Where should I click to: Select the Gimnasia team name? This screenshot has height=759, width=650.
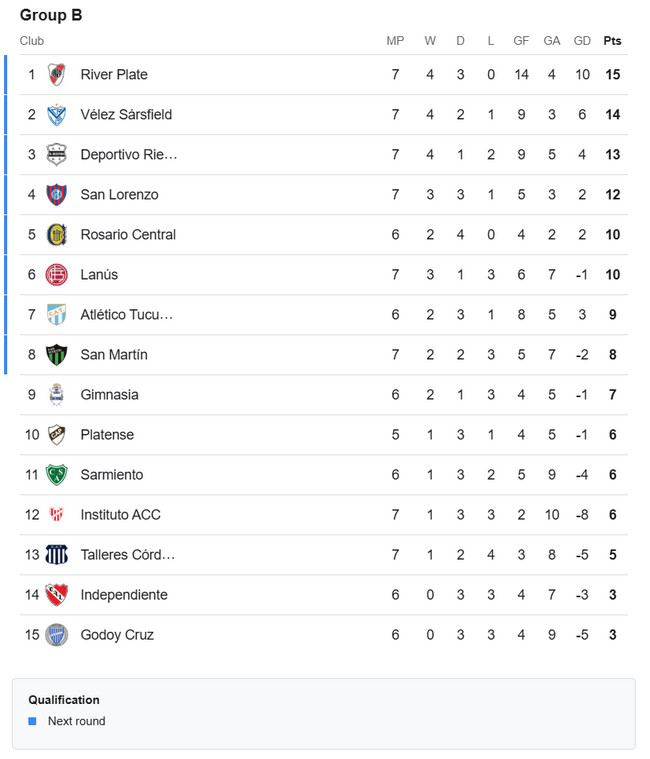click(x=109, y=395)
